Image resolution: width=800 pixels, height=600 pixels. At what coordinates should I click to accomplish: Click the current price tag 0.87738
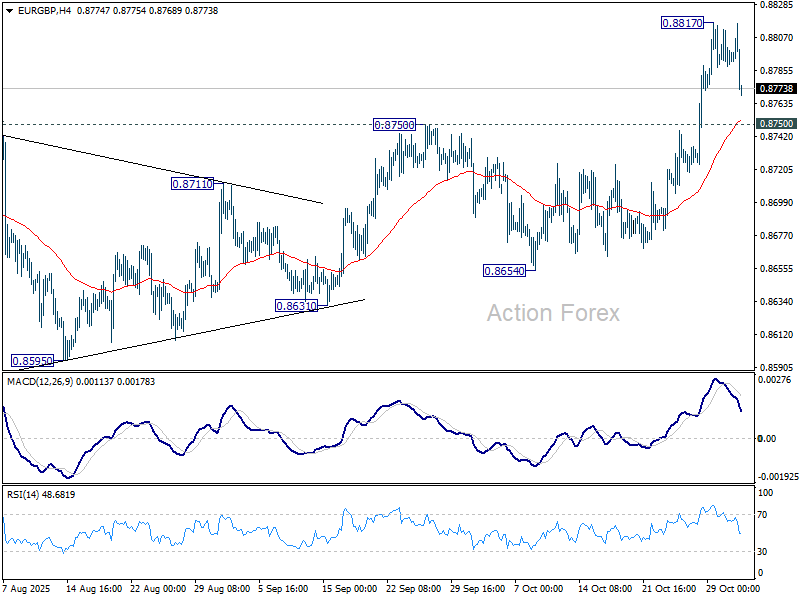coord(776,89)
